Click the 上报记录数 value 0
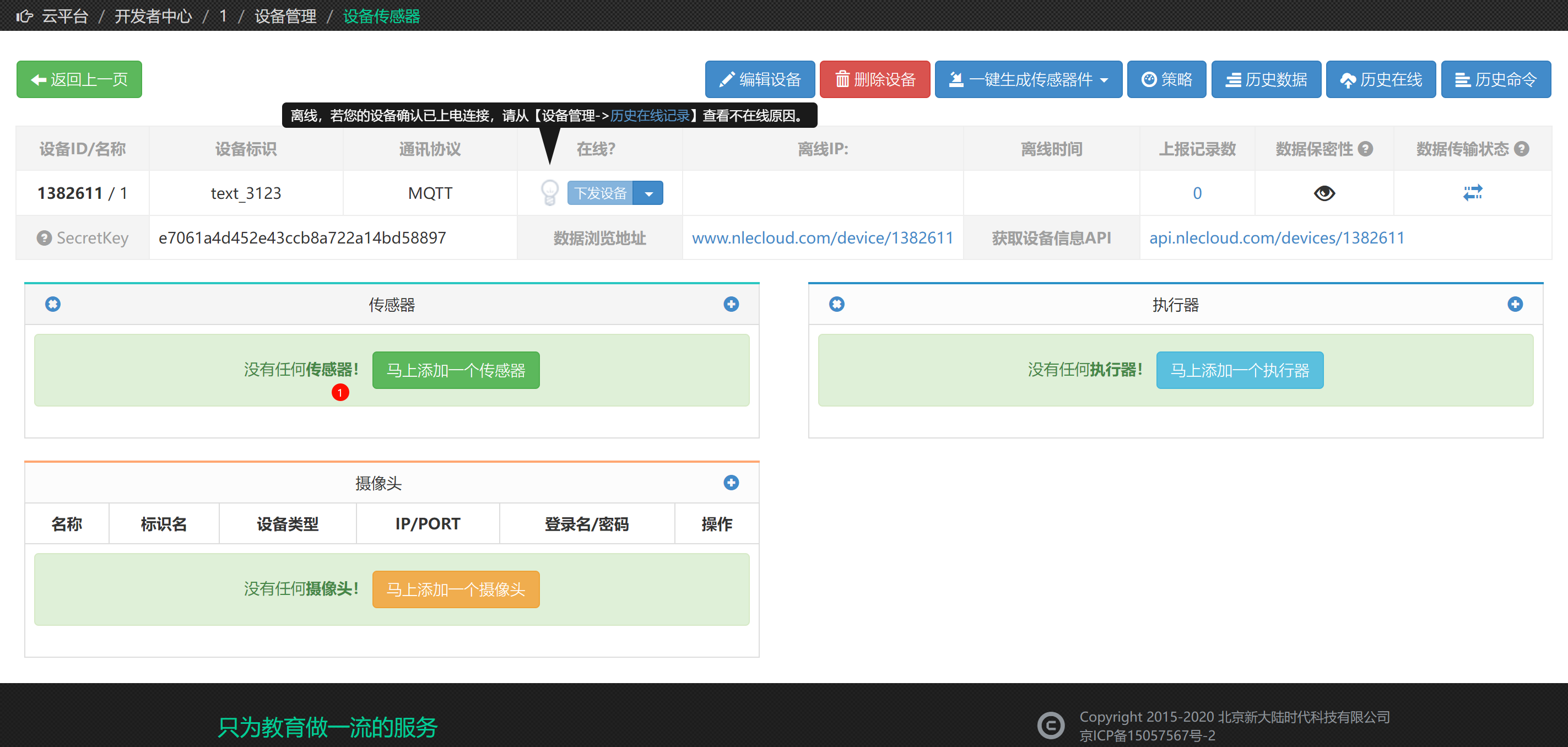 pyautogui.click(x=1197, y=193)
